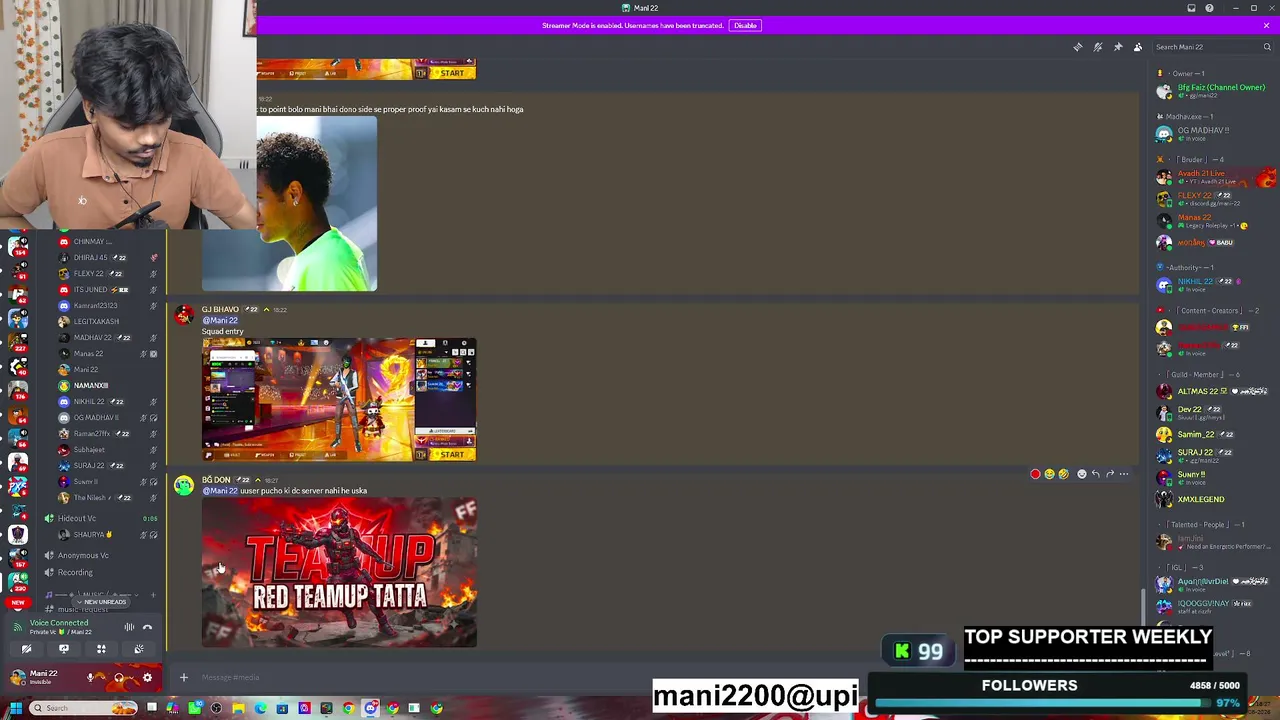
Task: Focus the Search Mani 22 field
Action: click(x=1212, y=47)
